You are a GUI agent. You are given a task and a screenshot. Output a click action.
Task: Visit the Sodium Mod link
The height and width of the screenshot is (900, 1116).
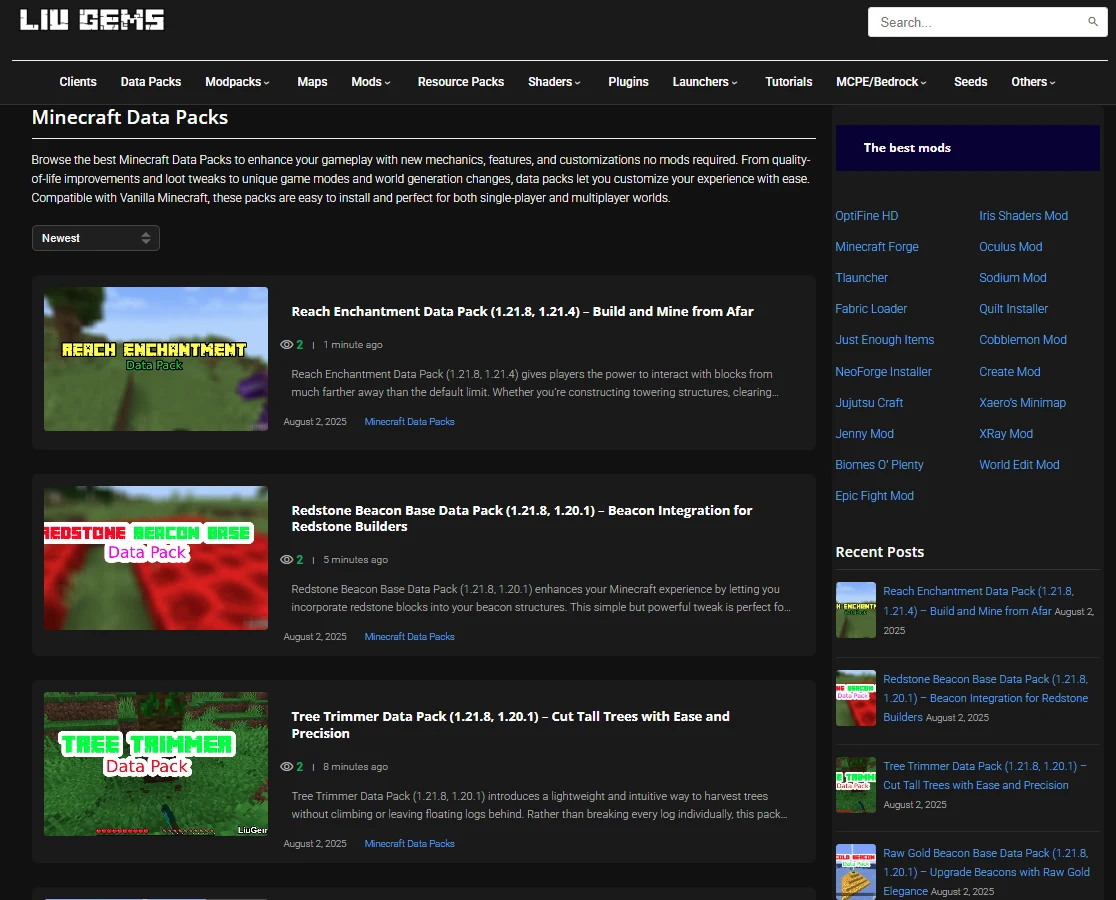1013,277
